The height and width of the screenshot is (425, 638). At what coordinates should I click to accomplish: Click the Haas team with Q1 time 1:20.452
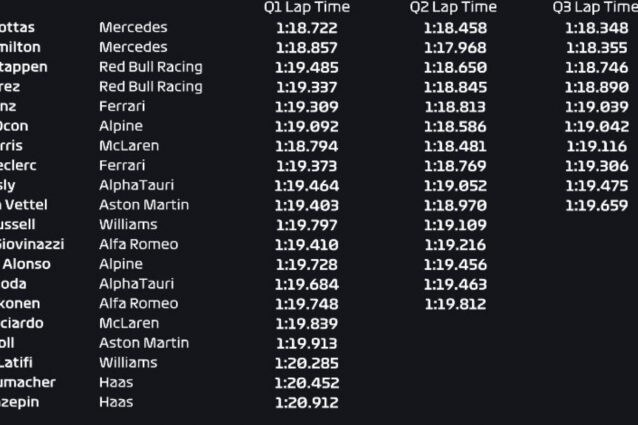click(x=116, y=382)
